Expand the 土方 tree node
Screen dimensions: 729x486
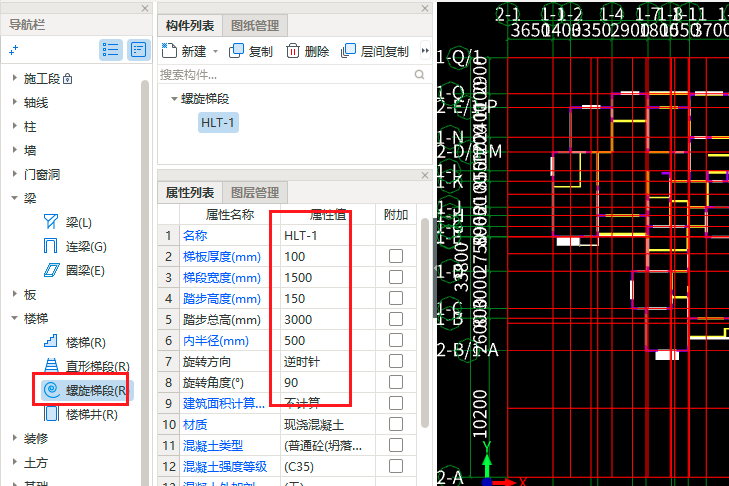(14, 462)
